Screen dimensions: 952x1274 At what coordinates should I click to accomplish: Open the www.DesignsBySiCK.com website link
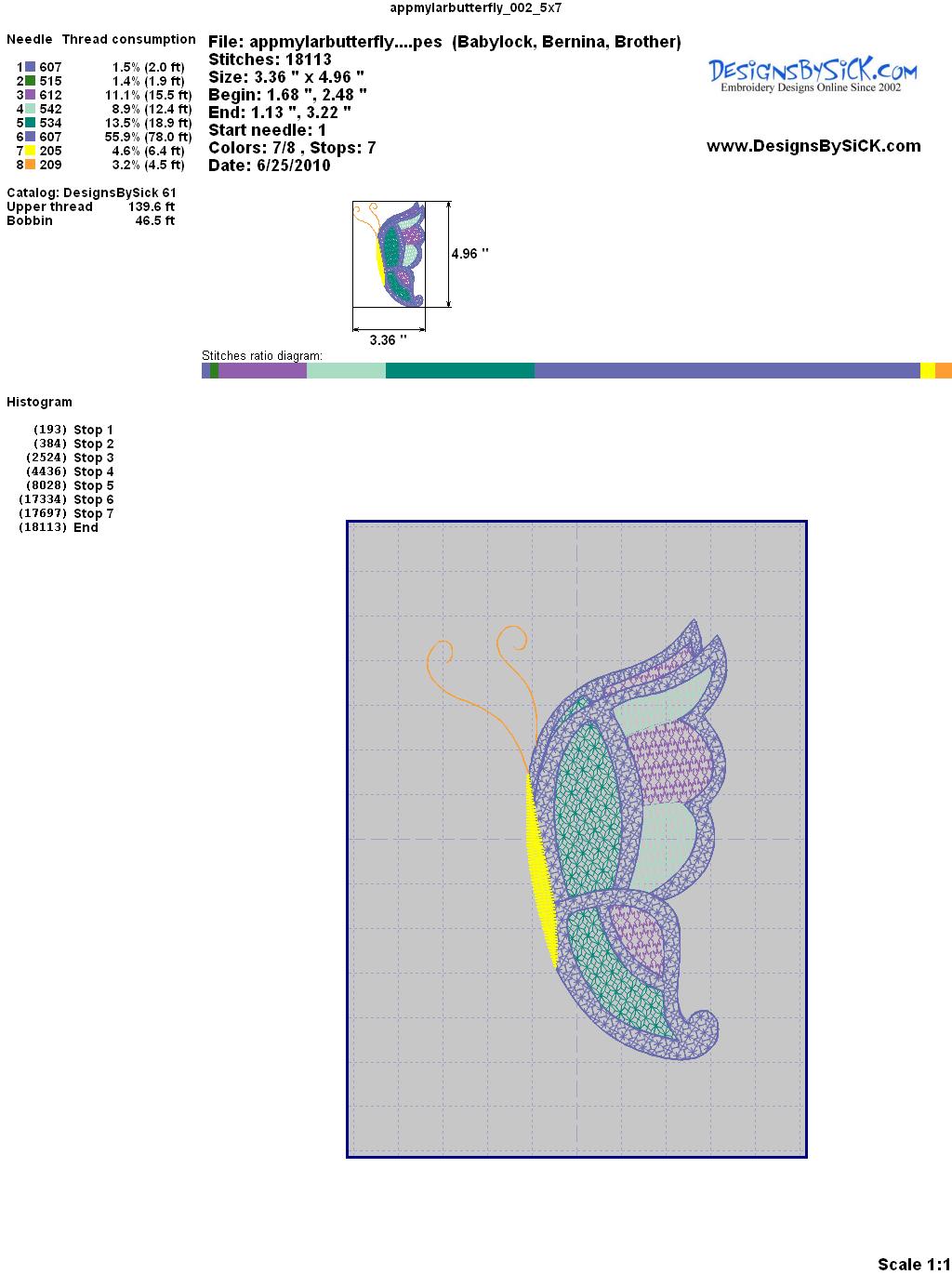813,146
